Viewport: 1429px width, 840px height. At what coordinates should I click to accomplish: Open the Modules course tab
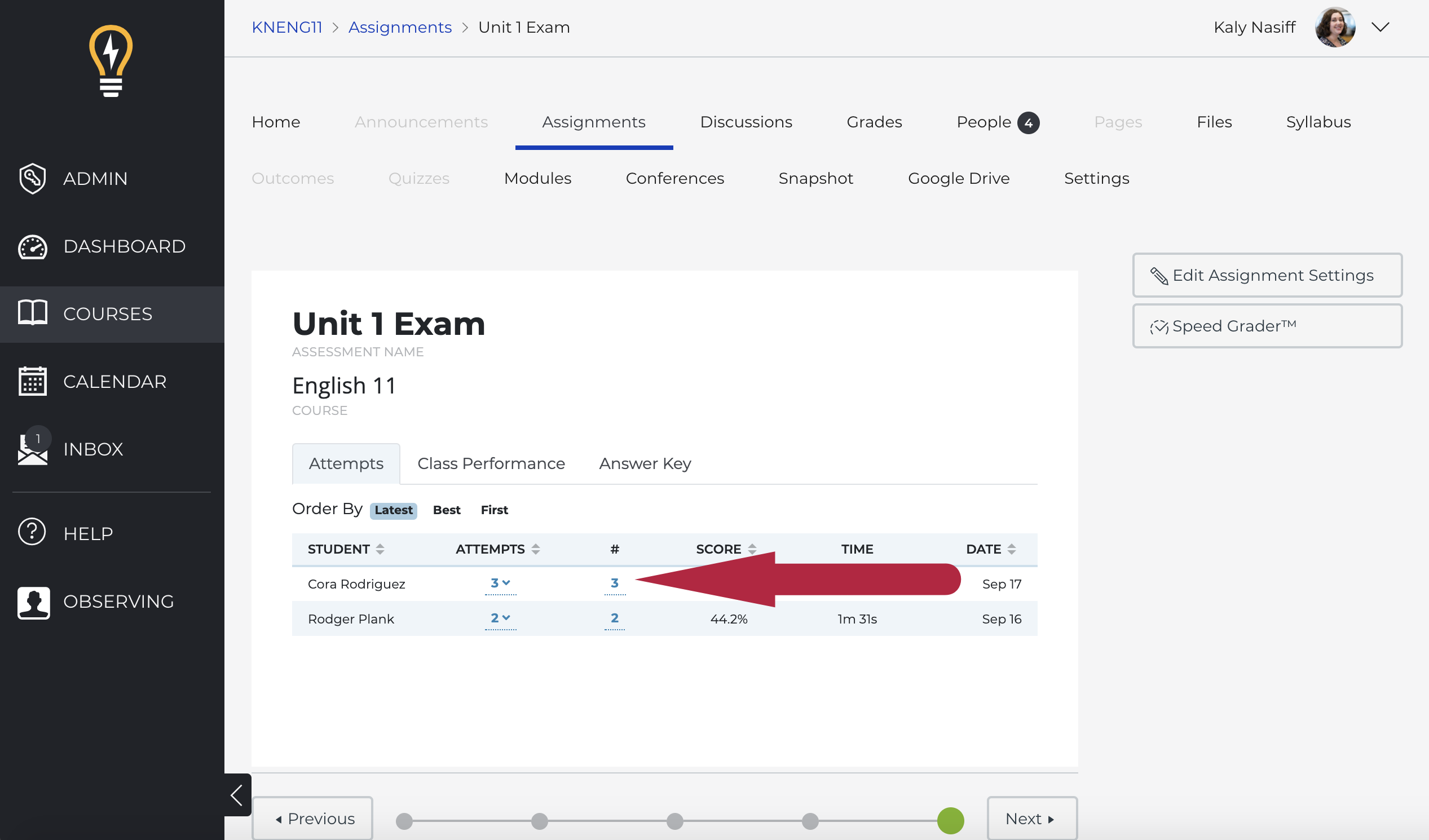[x=537, y=178]
